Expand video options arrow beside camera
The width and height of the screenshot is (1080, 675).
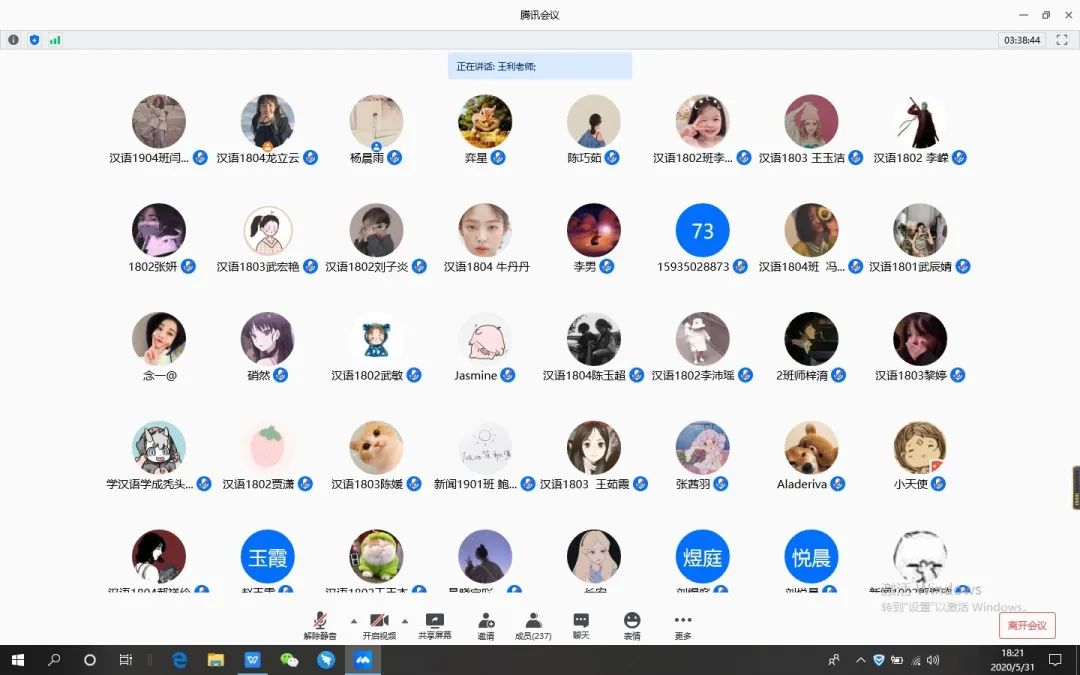tap(405, 621)
